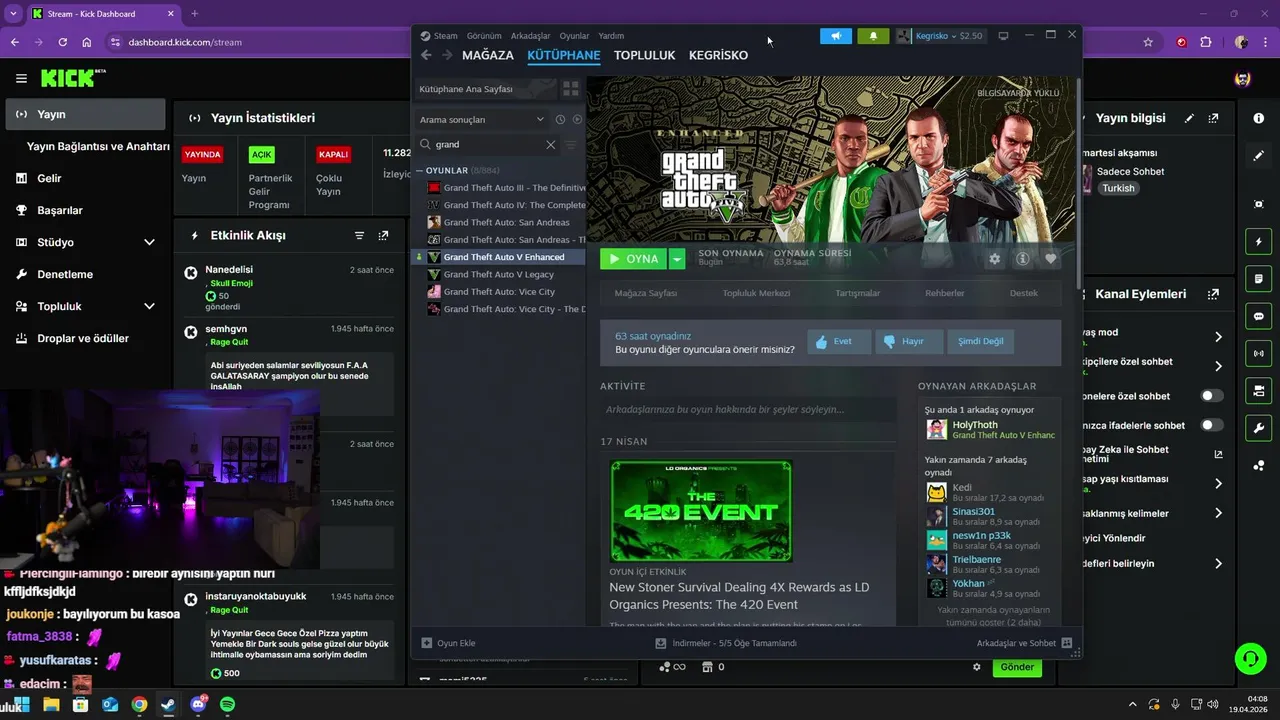
Task: Open the 420 Event news thumbnail
Action: pos(701,511)
